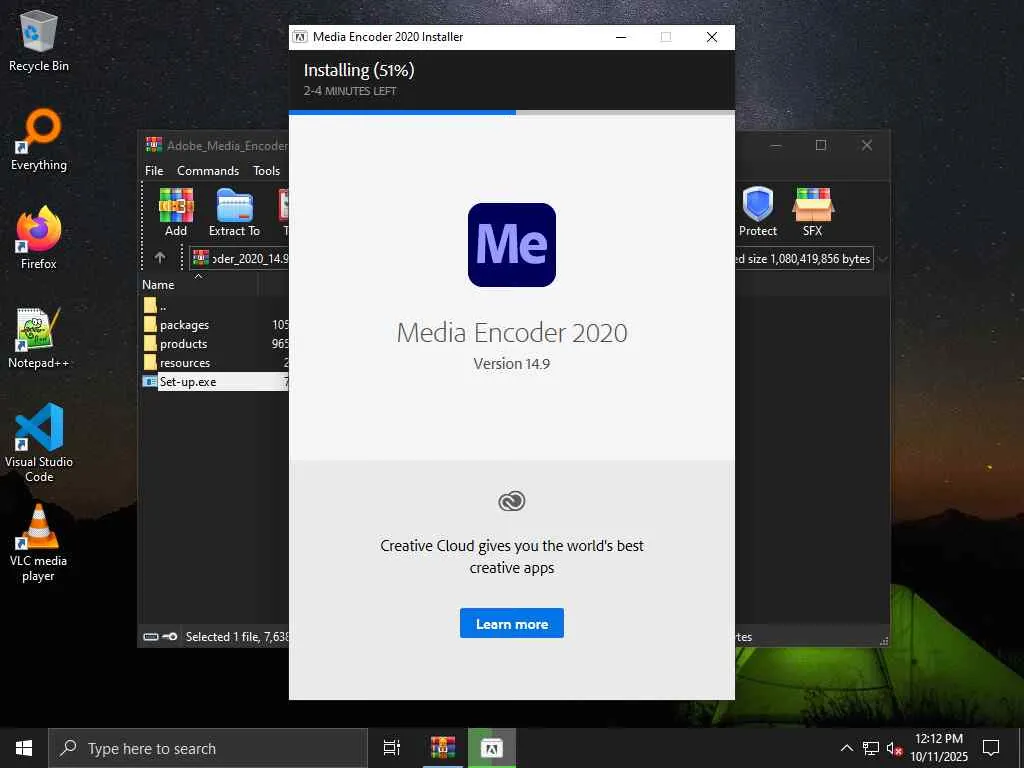This screenshot has width=1024, height=768.
Task: Click the Adobe installer taskbar button
Action: 492,748
